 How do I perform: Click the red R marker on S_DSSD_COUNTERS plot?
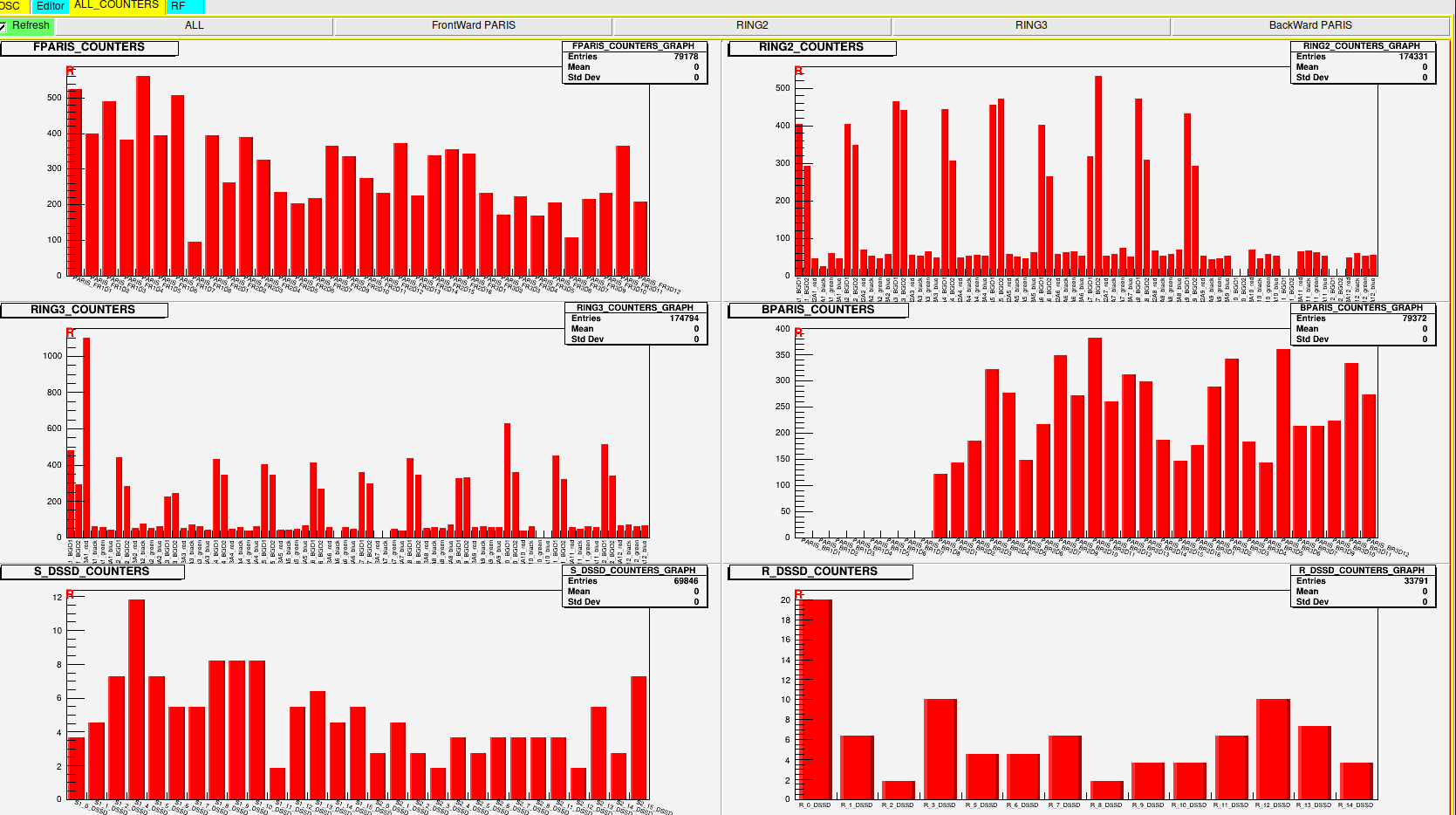tap(70, 595)
